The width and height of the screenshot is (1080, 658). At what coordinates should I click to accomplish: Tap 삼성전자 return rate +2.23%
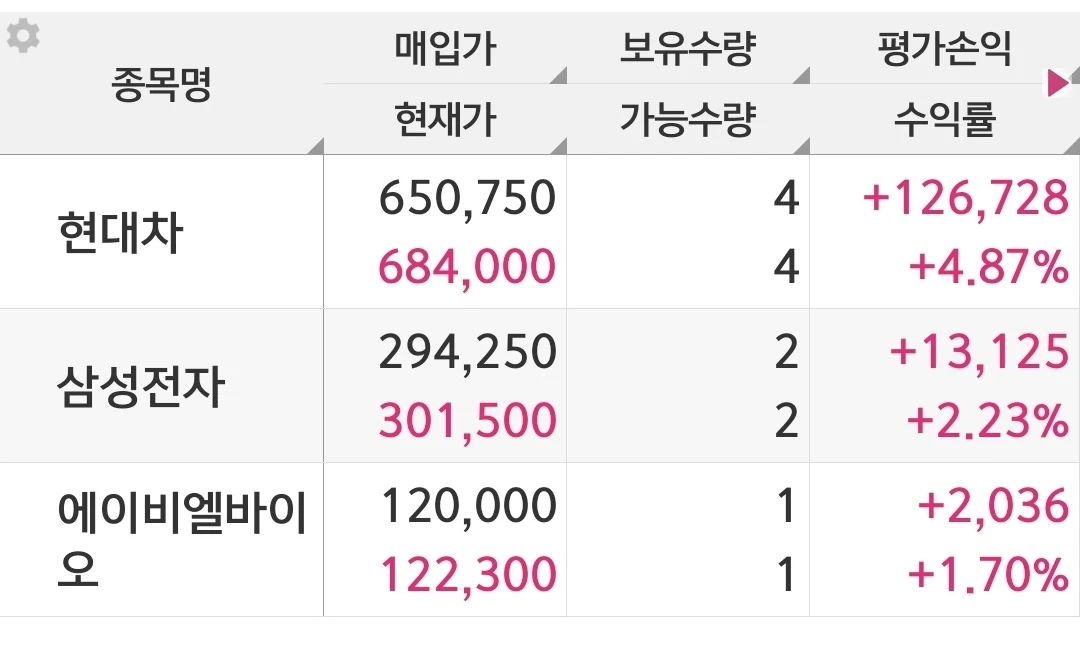(988, 420)
